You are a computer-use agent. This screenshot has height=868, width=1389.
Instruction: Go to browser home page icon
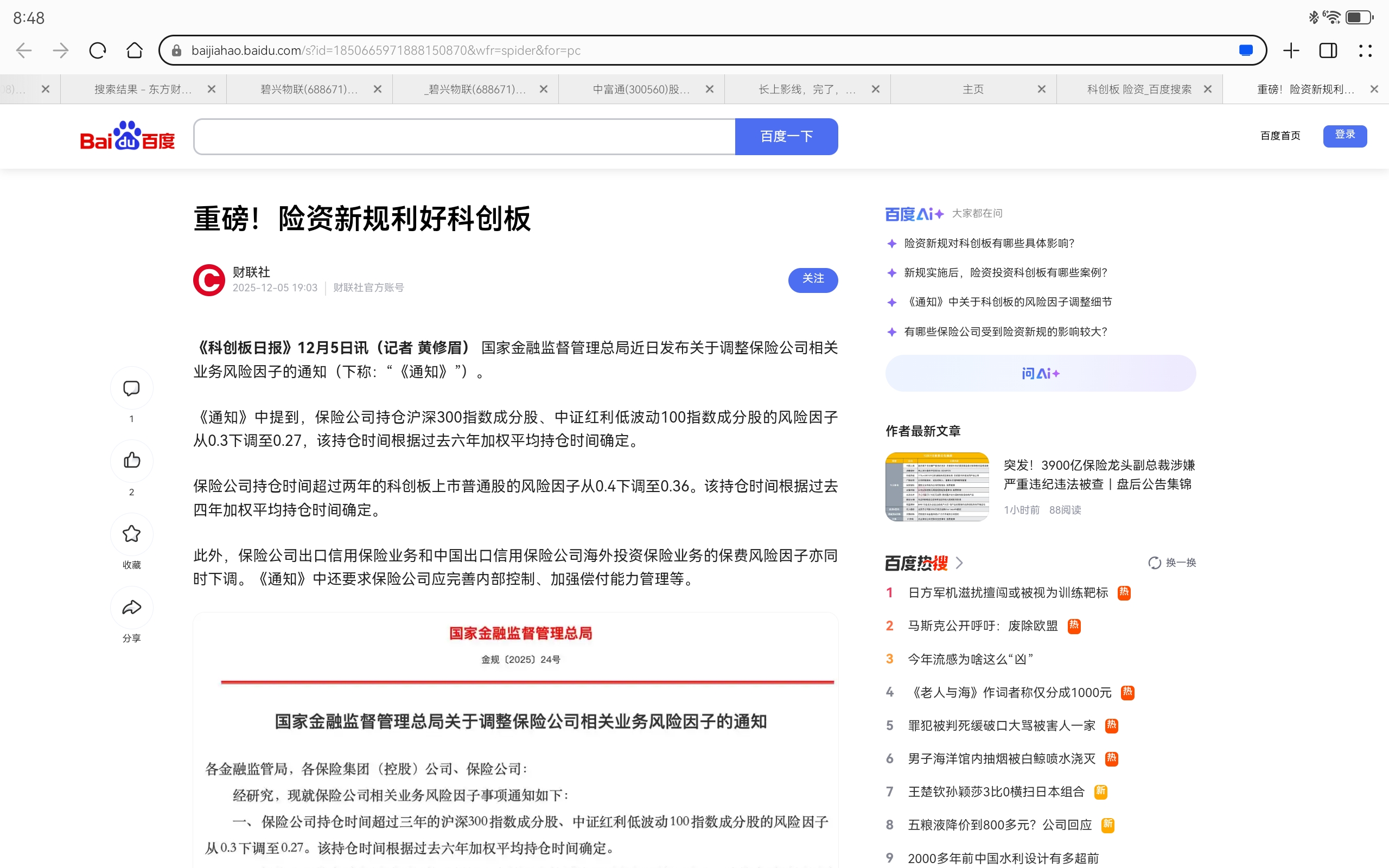(135, 50)
